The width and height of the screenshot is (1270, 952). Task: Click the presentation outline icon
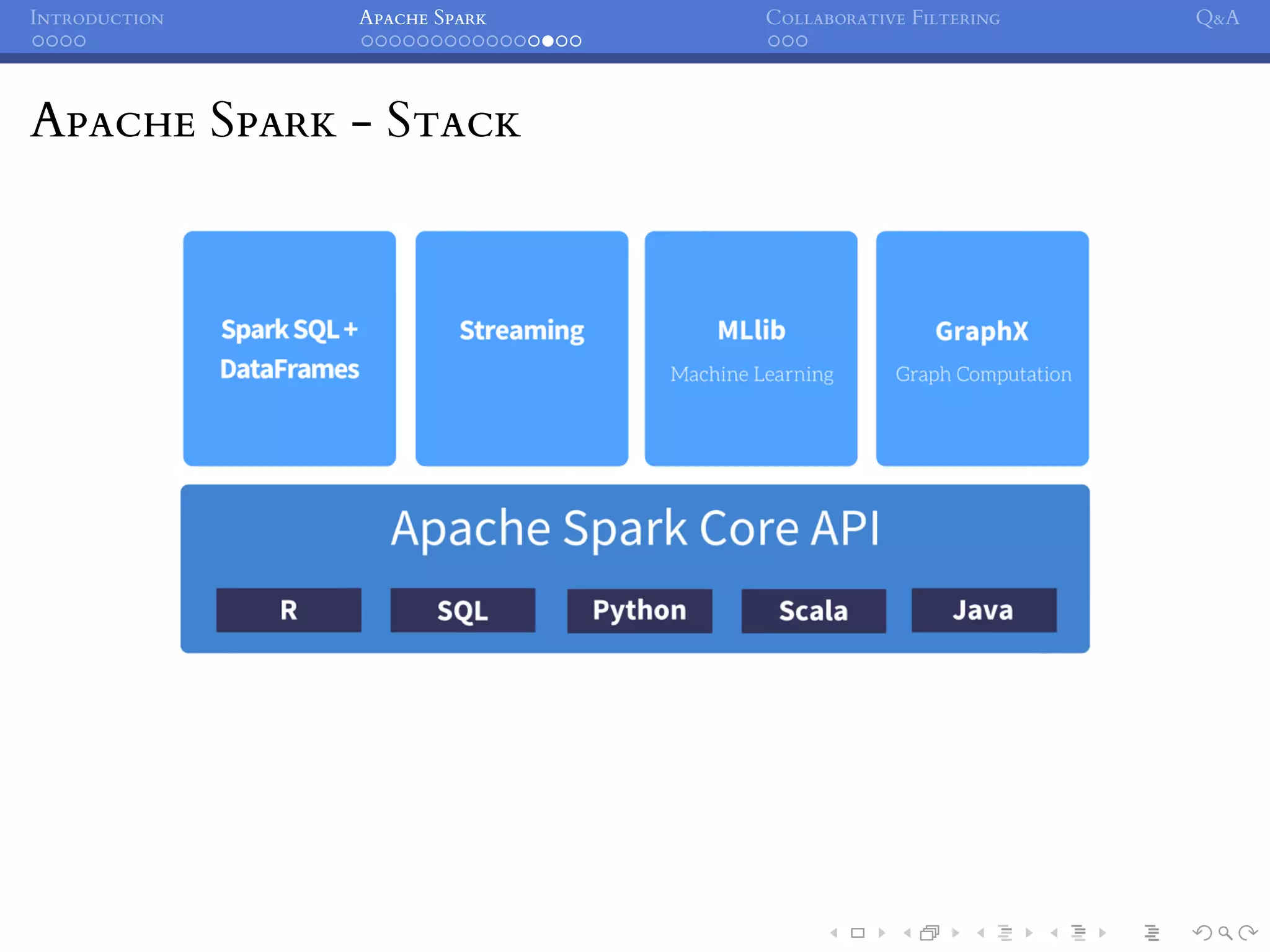click(1152, 932)
